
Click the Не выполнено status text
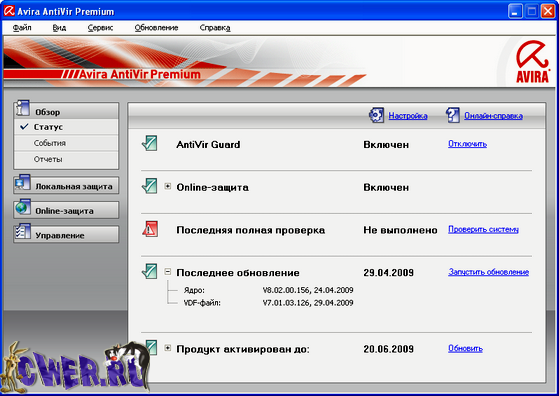[x=400, y=230]
